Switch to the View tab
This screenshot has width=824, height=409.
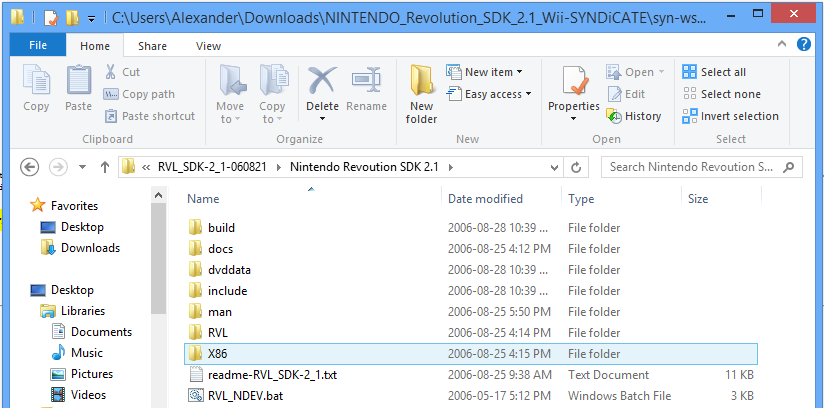pyautogui.click(x=208, y=46)
